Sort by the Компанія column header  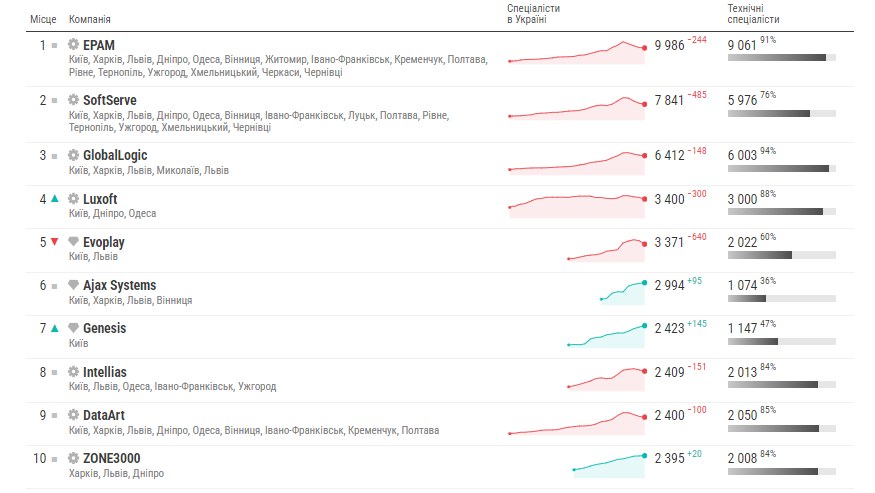[x=89, y=19]
